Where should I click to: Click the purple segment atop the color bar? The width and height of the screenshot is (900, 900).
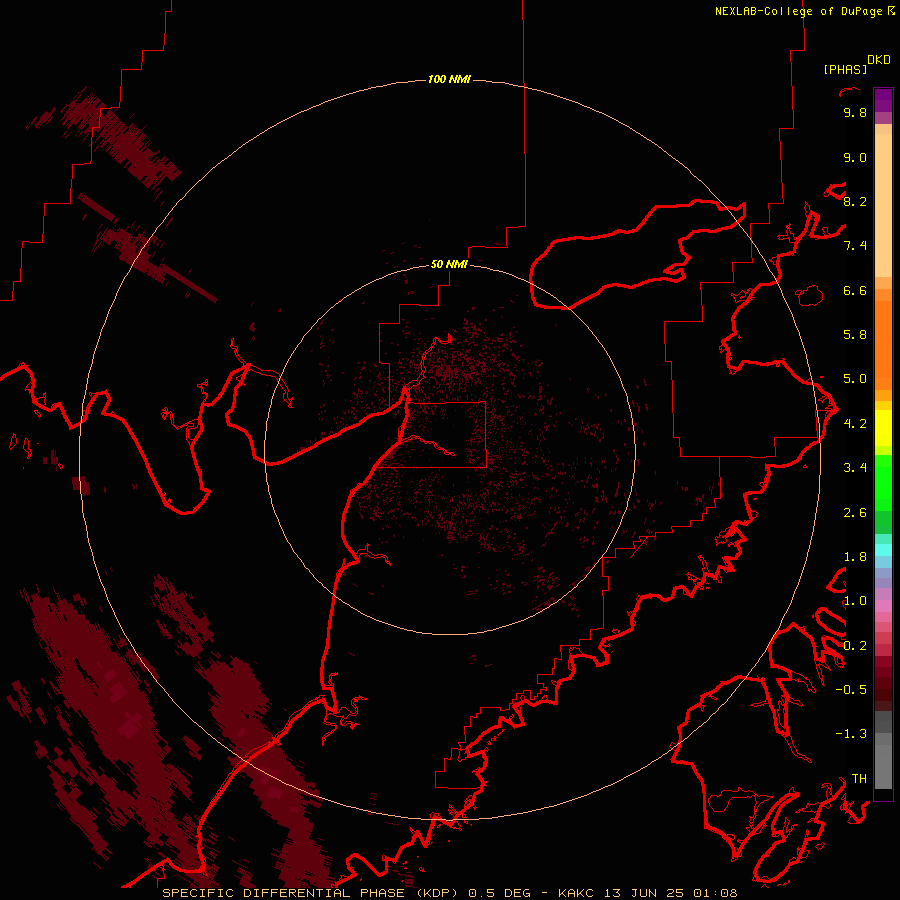883,100
